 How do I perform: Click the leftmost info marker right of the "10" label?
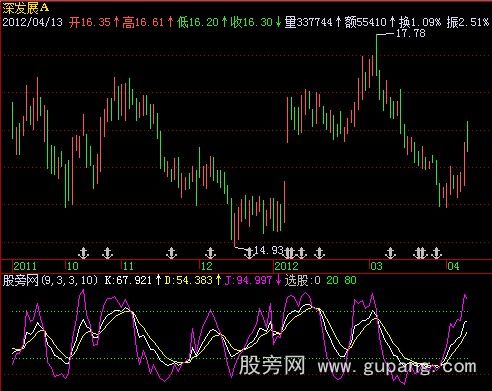83,253
